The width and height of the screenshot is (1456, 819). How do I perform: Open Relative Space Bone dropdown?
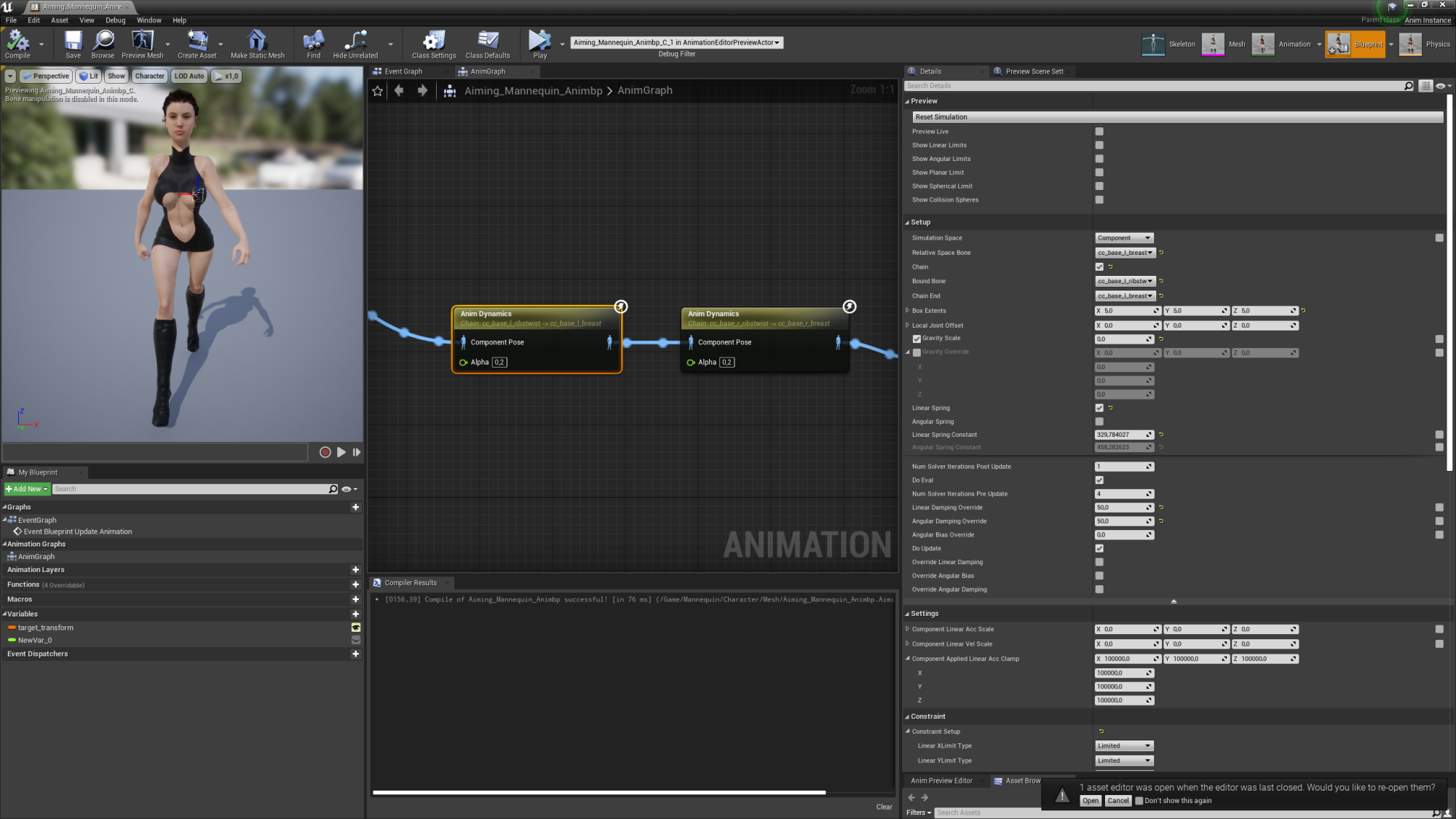1125,253
